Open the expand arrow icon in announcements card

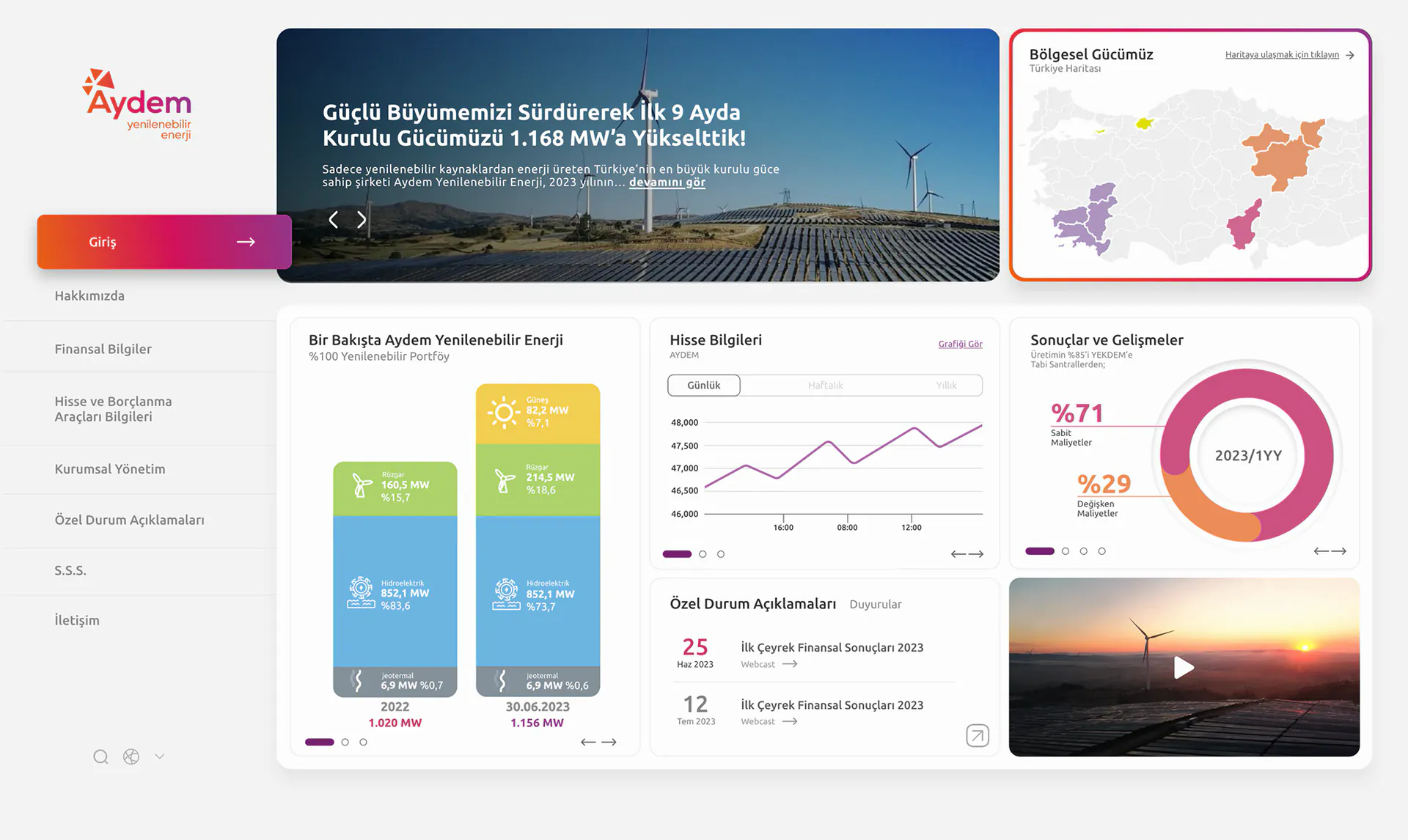click(978, 735)
